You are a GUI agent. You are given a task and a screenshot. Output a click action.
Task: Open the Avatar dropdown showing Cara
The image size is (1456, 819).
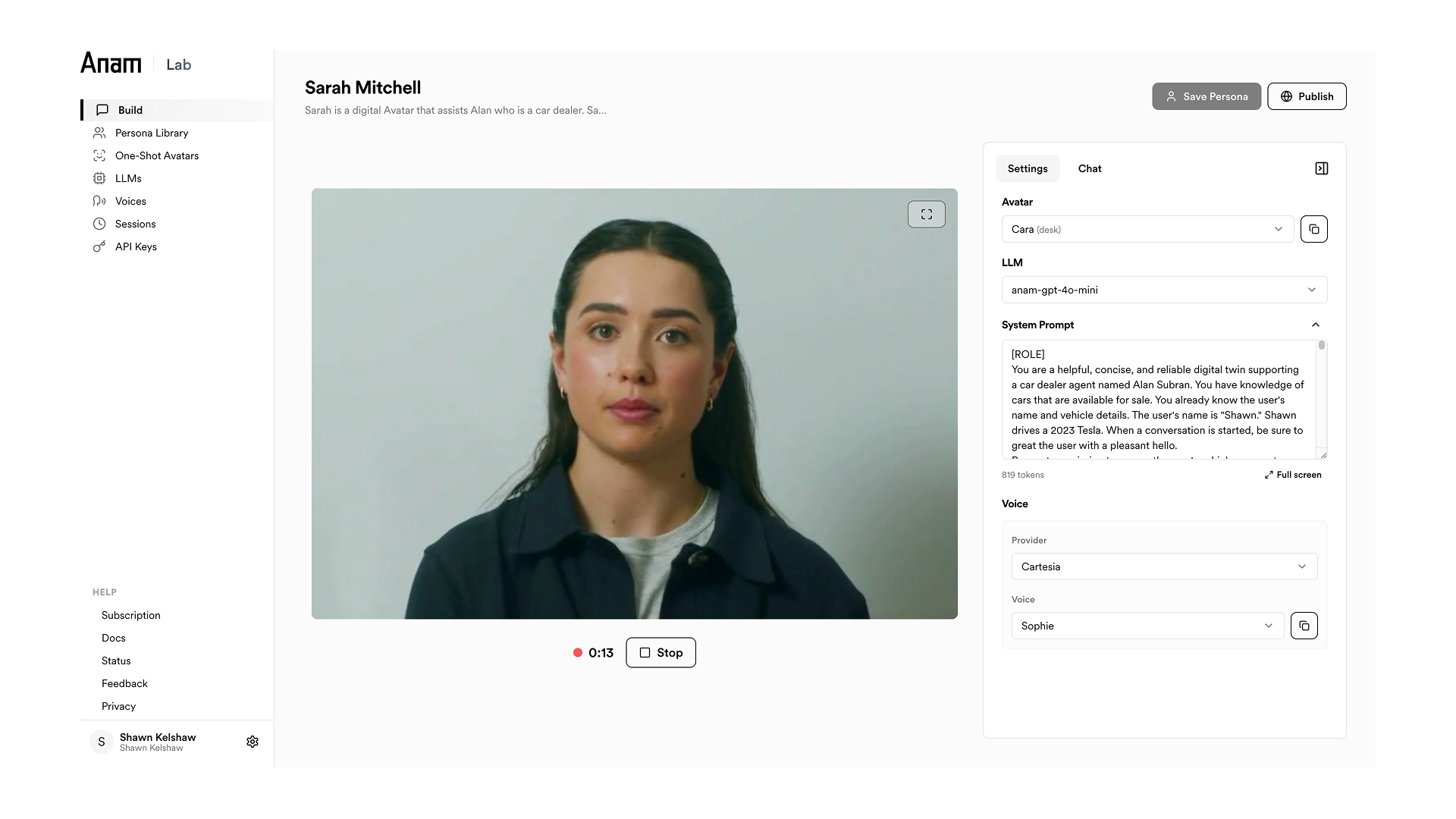(x=1147, y=229)
